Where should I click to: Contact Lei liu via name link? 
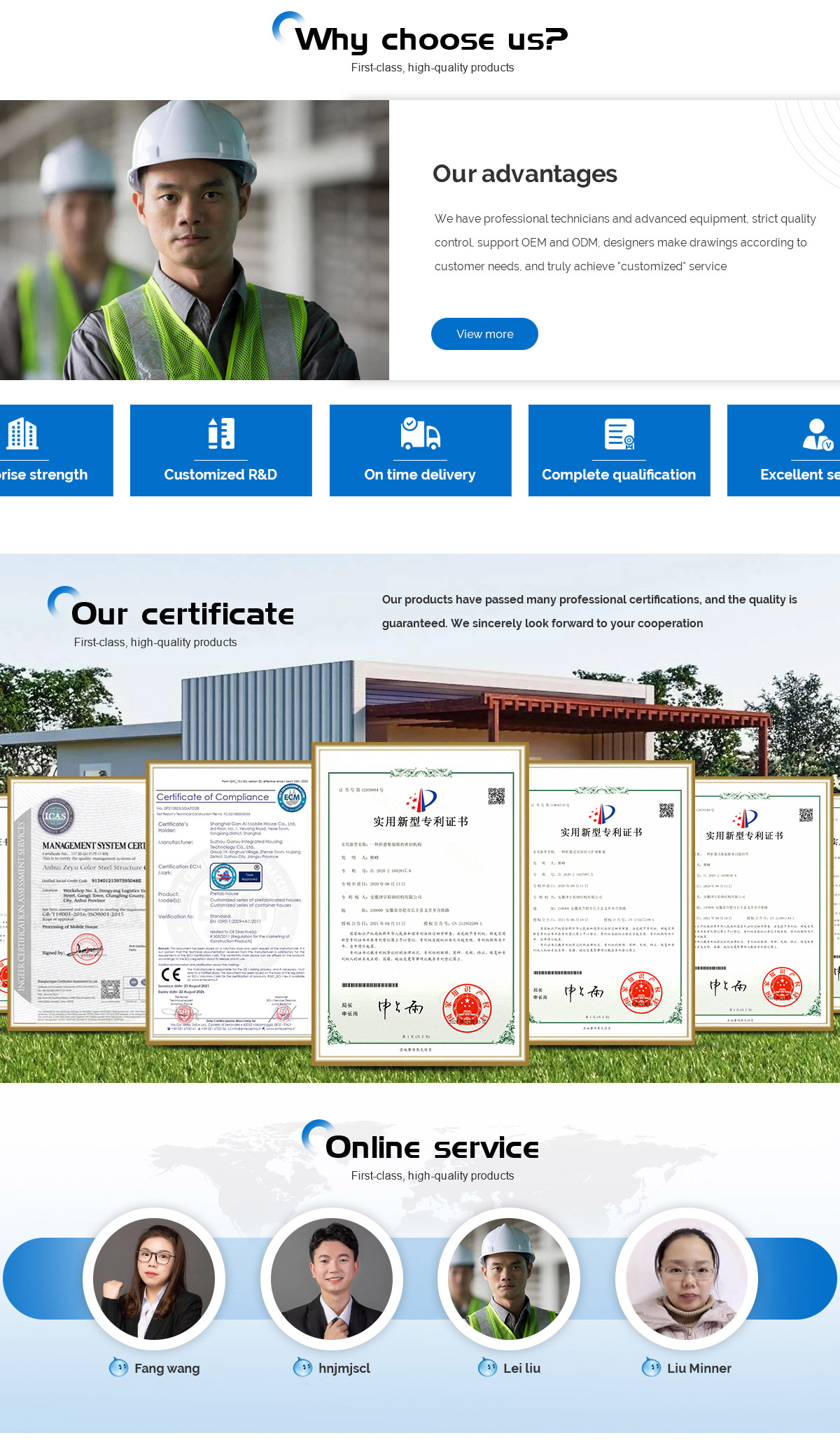[521, 1368]
